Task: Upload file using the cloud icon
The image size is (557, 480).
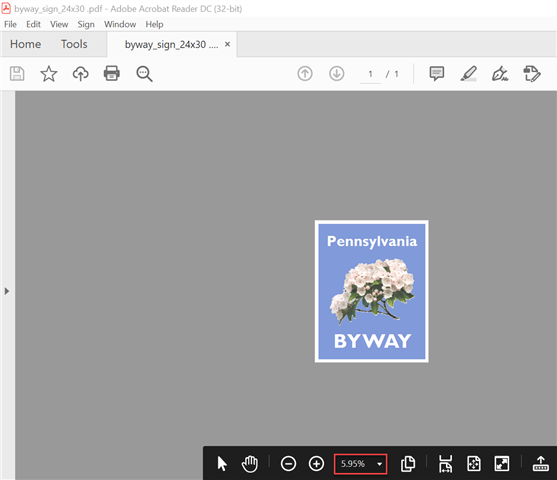Action: click(81, 74)
